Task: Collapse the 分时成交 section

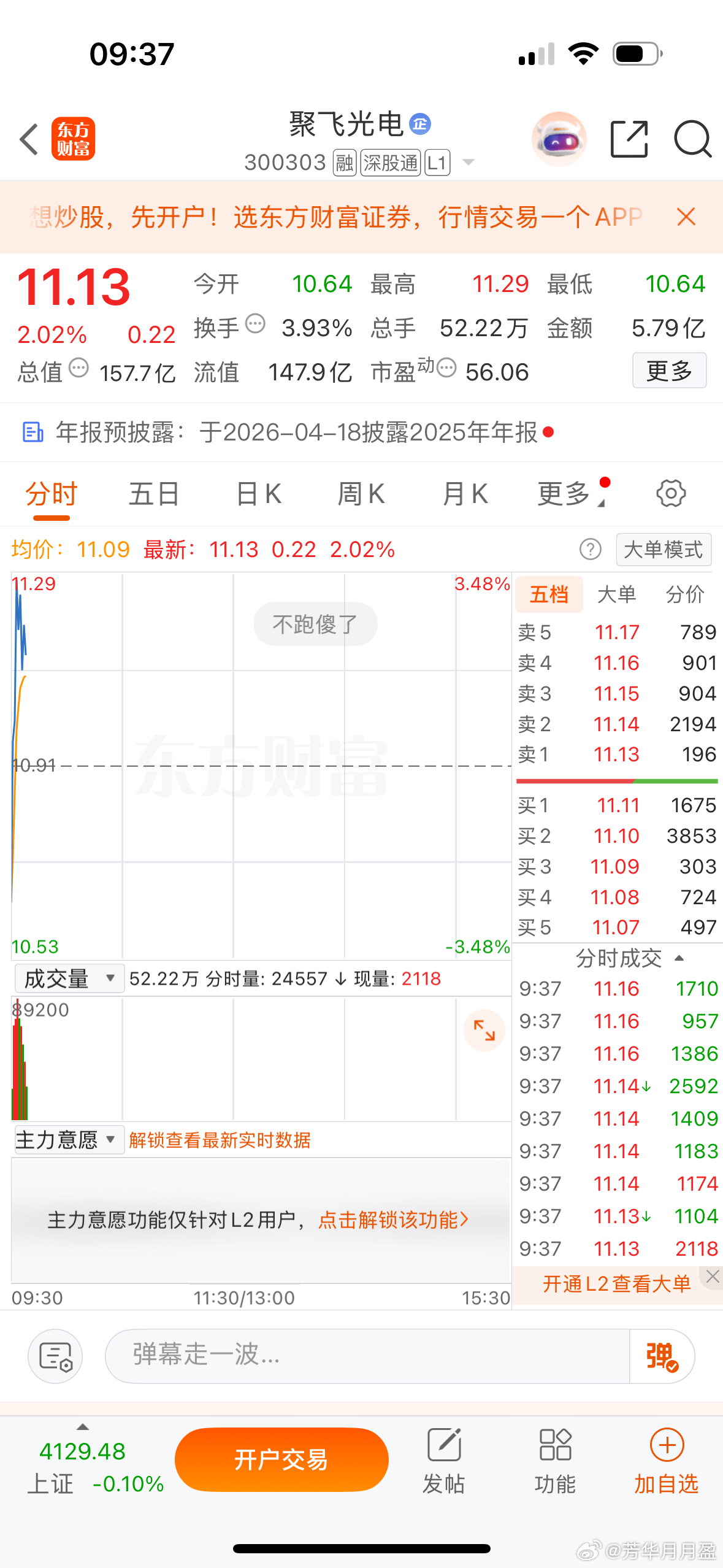Action: click(x=679, y=958)
